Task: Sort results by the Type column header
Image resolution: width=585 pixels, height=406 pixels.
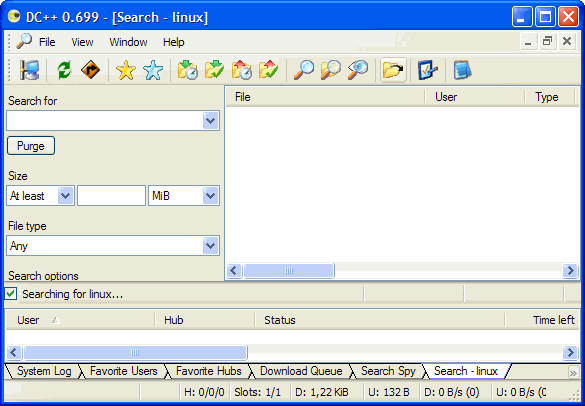Action: point(550,97)
